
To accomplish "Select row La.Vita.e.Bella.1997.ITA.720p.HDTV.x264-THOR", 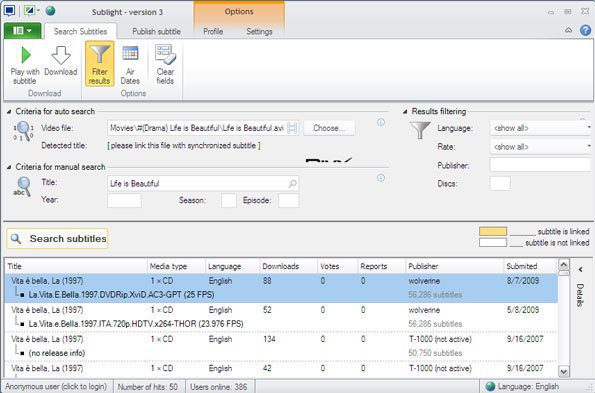I will 282,317.
